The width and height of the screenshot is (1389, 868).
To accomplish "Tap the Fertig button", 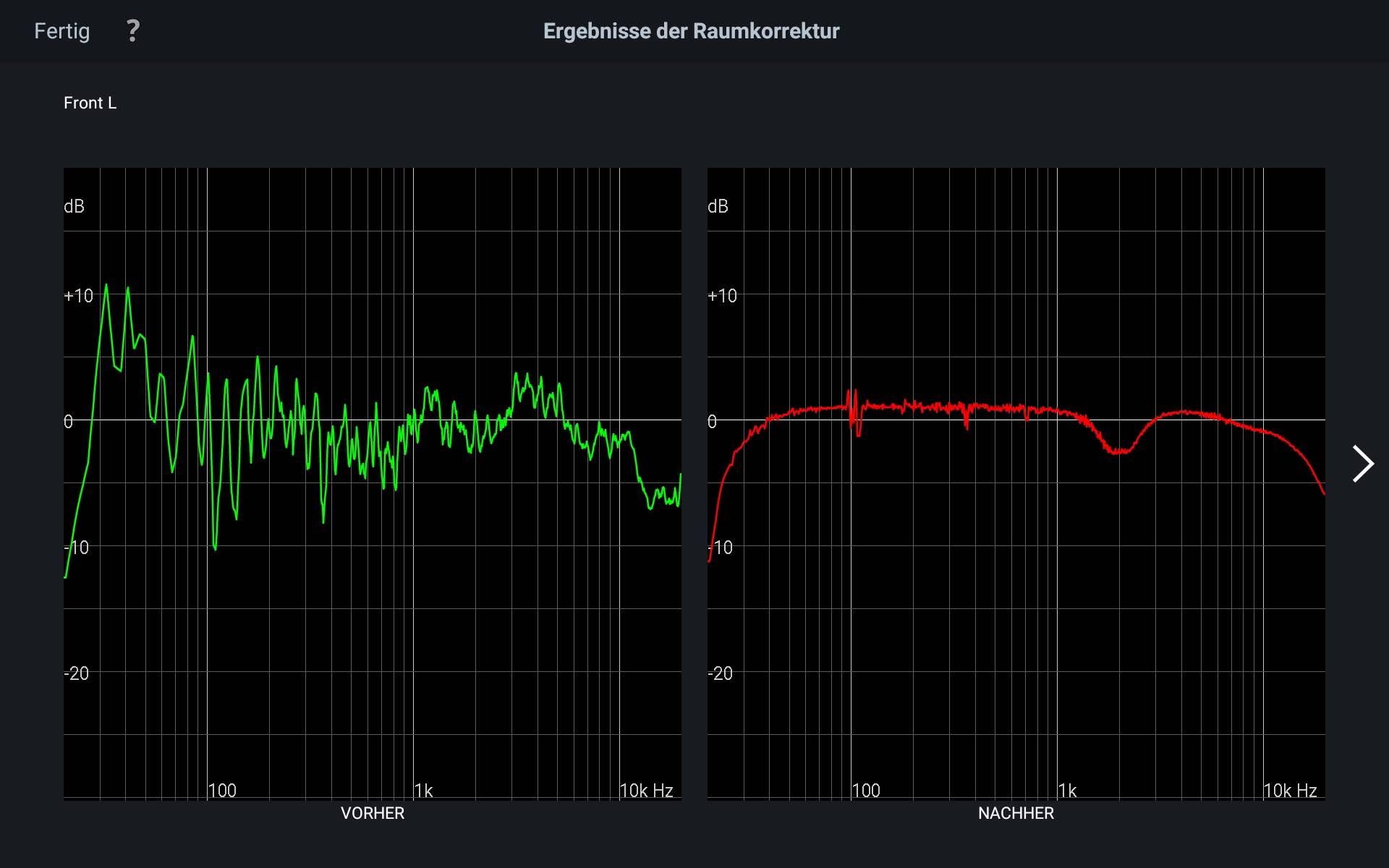I will click(62, 31).
